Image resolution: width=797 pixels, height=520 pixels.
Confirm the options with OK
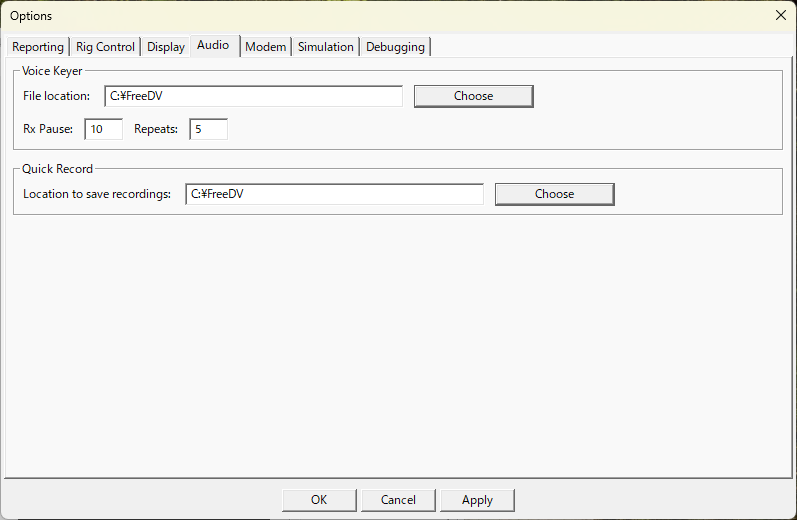[x=319, y=500]
